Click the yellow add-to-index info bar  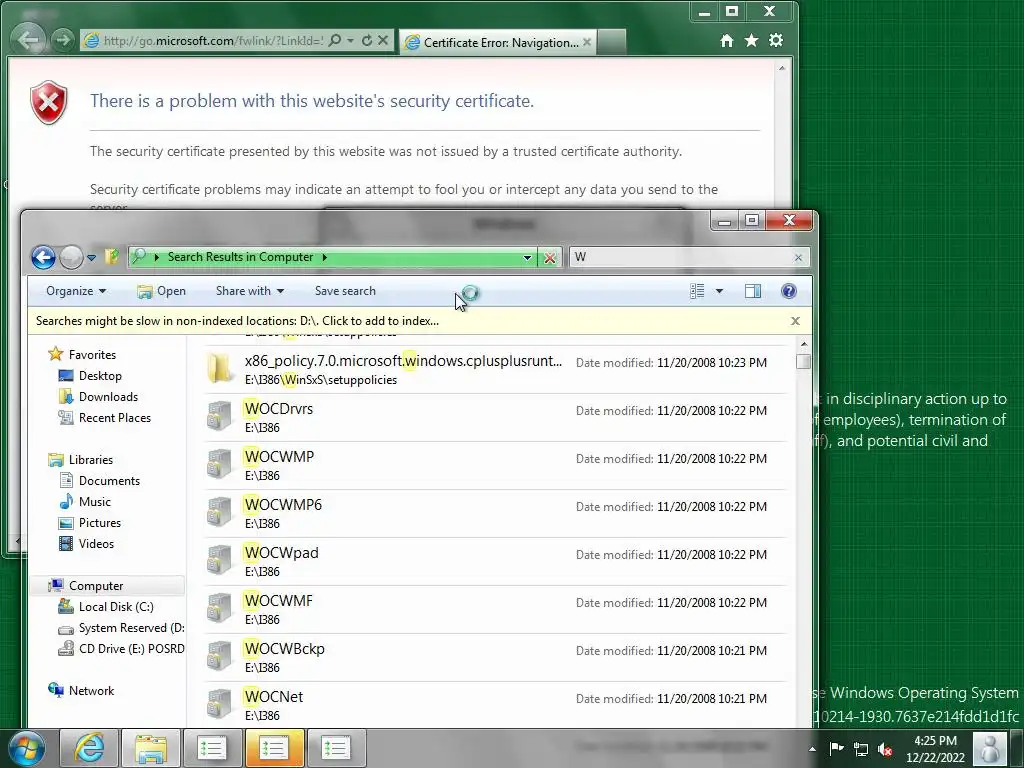[237, 321]
